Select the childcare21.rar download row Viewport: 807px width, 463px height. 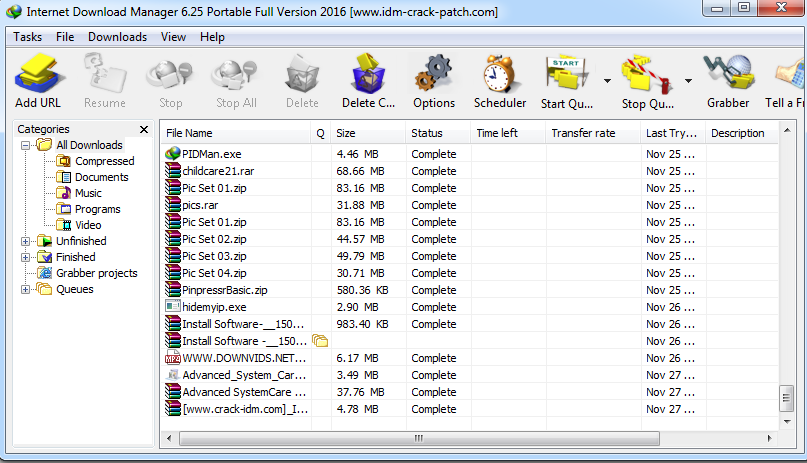click(471, 171)
